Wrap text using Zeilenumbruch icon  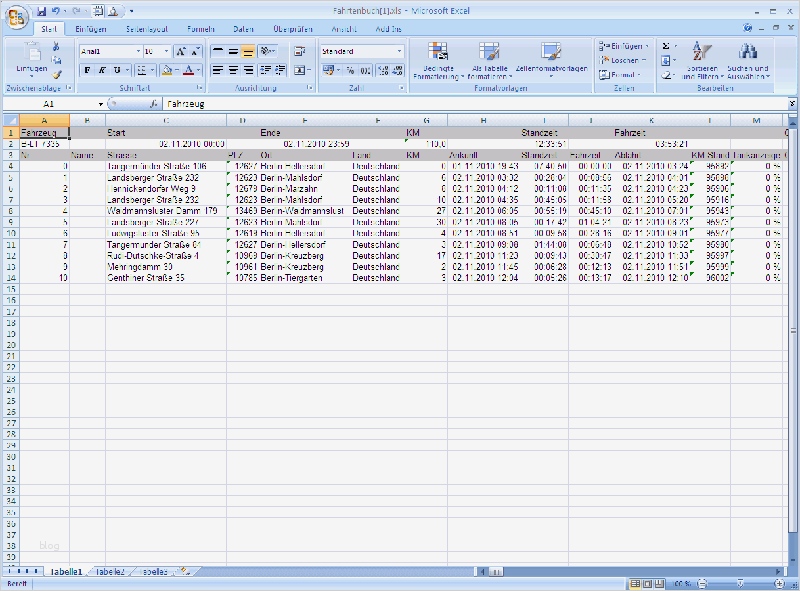(299, 52)
